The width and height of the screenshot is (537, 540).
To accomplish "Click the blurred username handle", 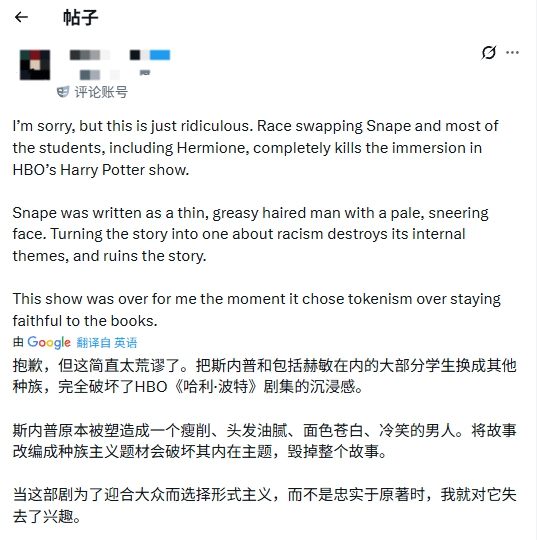I will 100,75.
